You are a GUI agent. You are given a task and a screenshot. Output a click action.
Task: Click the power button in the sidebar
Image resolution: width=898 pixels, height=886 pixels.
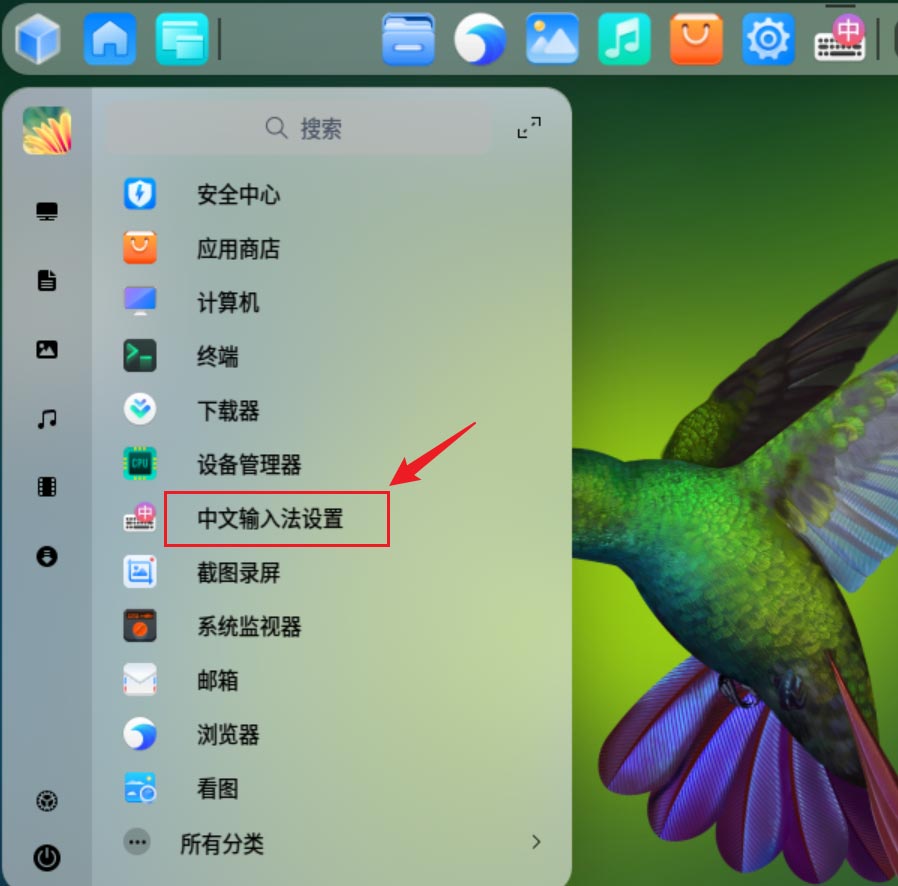click(x=47, y=857)
